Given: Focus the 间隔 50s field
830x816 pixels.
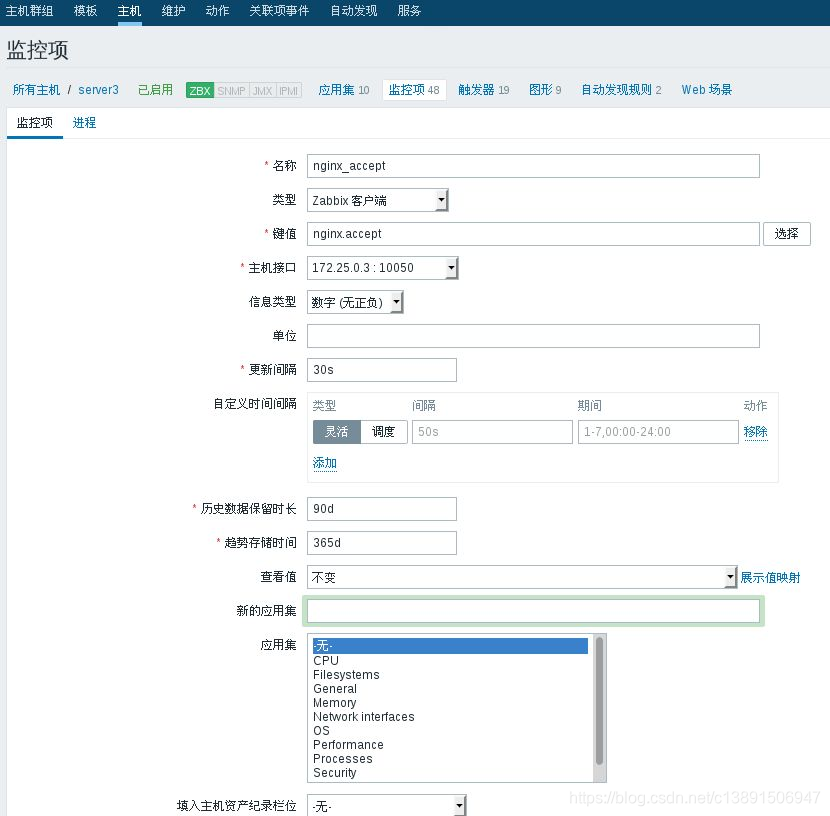Looking at the screenshot, I should [x=492, y=432].
